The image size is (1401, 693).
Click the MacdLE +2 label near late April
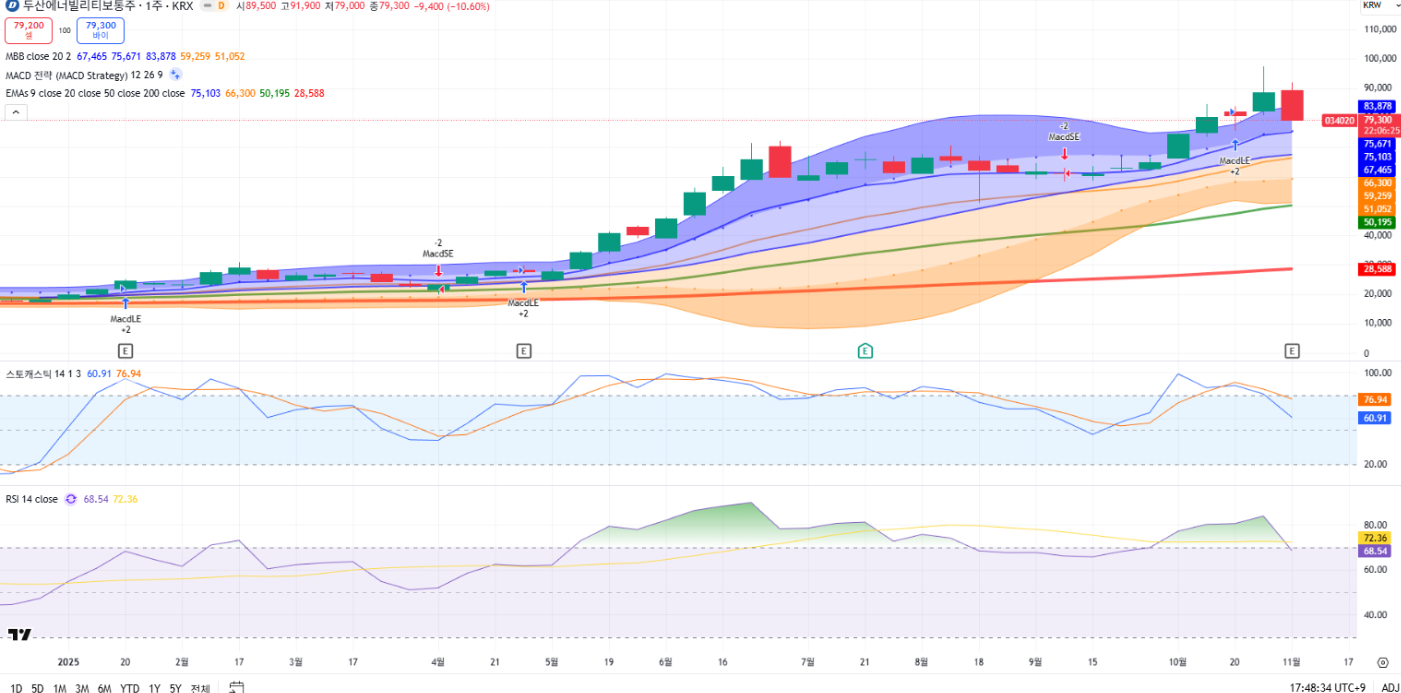(523, 308)
